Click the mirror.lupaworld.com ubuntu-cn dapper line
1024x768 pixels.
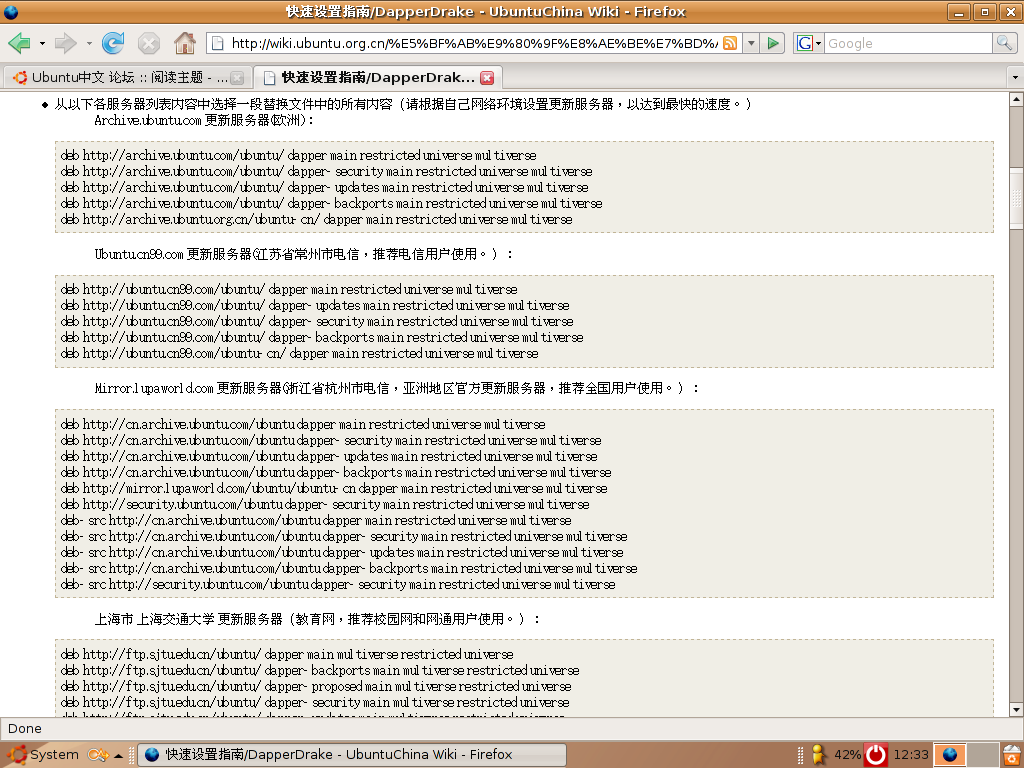pos(334,488)
